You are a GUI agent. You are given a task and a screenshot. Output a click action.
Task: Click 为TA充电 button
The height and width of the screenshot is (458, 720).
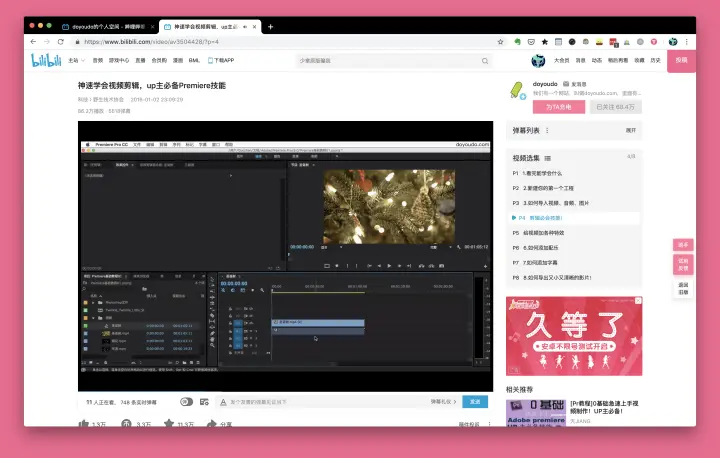[x=559, y=107]
